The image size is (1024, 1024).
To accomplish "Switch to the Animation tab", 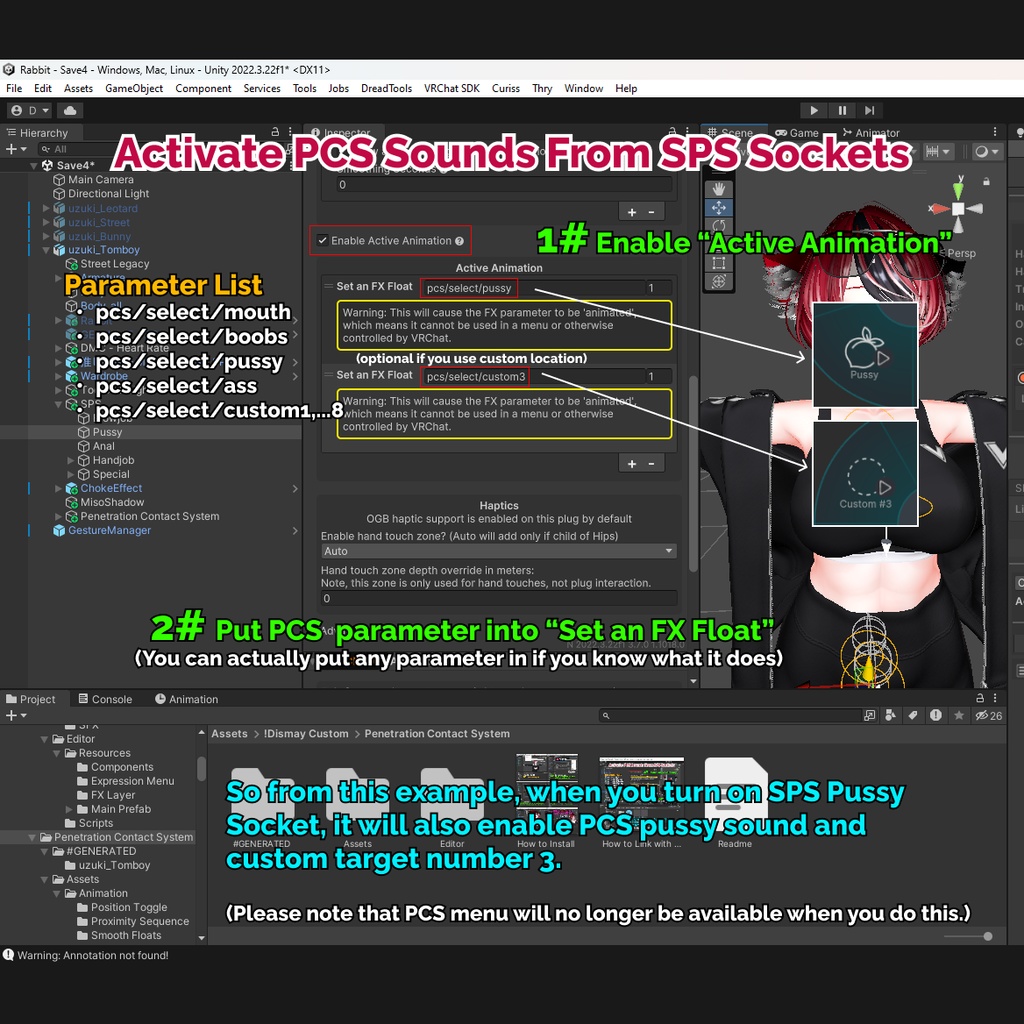I will [x=186, y=699].
